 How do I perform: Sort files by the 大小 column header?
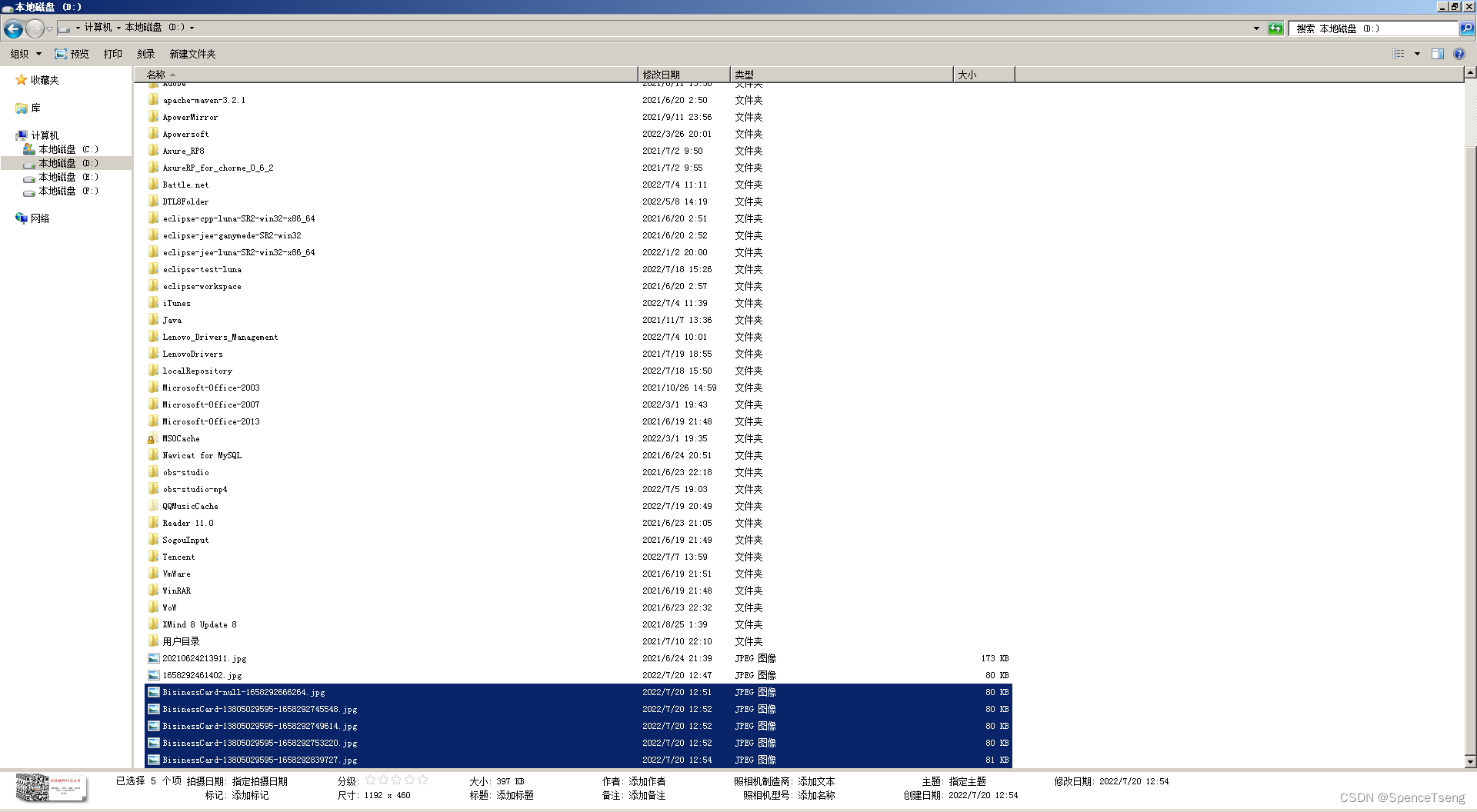(x=984, y=75)
